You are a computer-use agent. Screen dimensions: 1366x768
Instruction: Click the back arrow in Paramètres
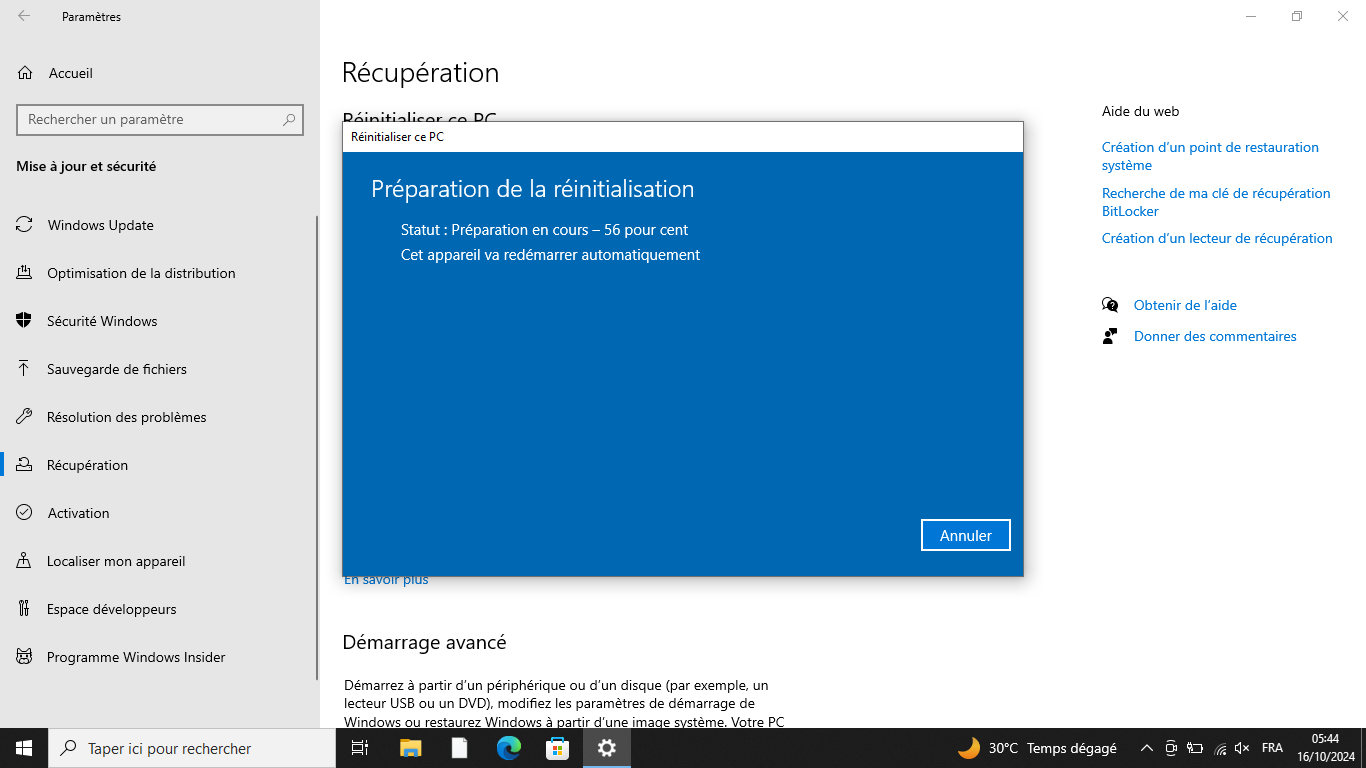point(24,16)
